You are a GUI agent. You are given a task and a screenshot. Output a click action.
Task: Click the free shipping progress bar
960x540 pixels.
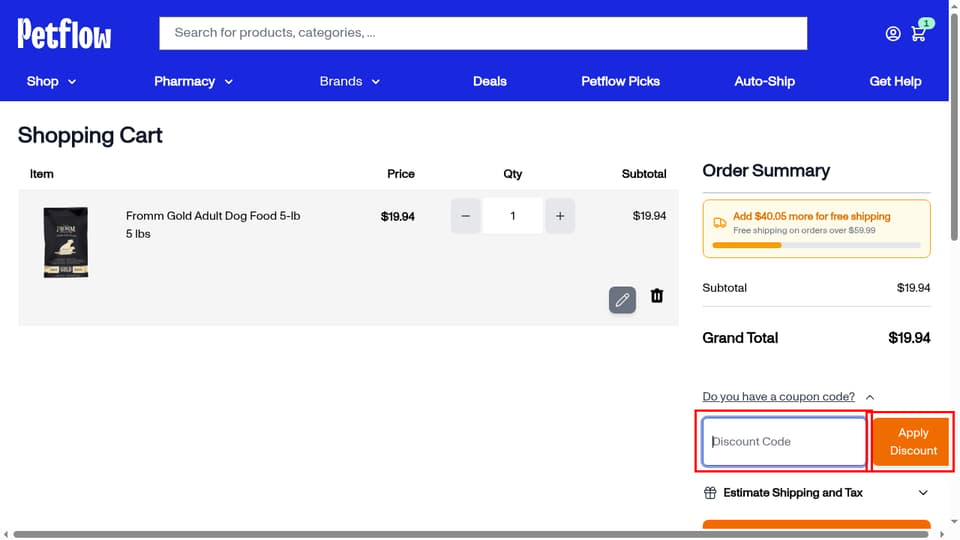(816, 246)
